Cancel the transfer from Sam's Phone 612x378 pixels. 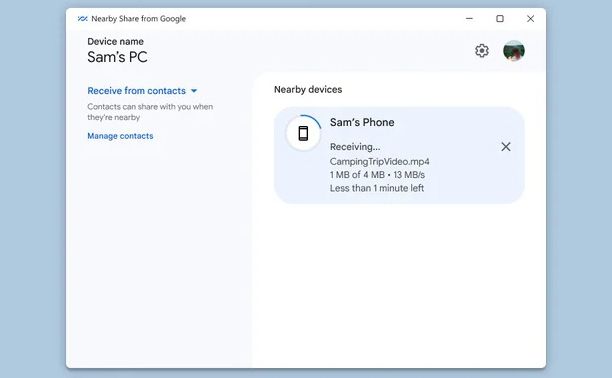click(506, 147)
